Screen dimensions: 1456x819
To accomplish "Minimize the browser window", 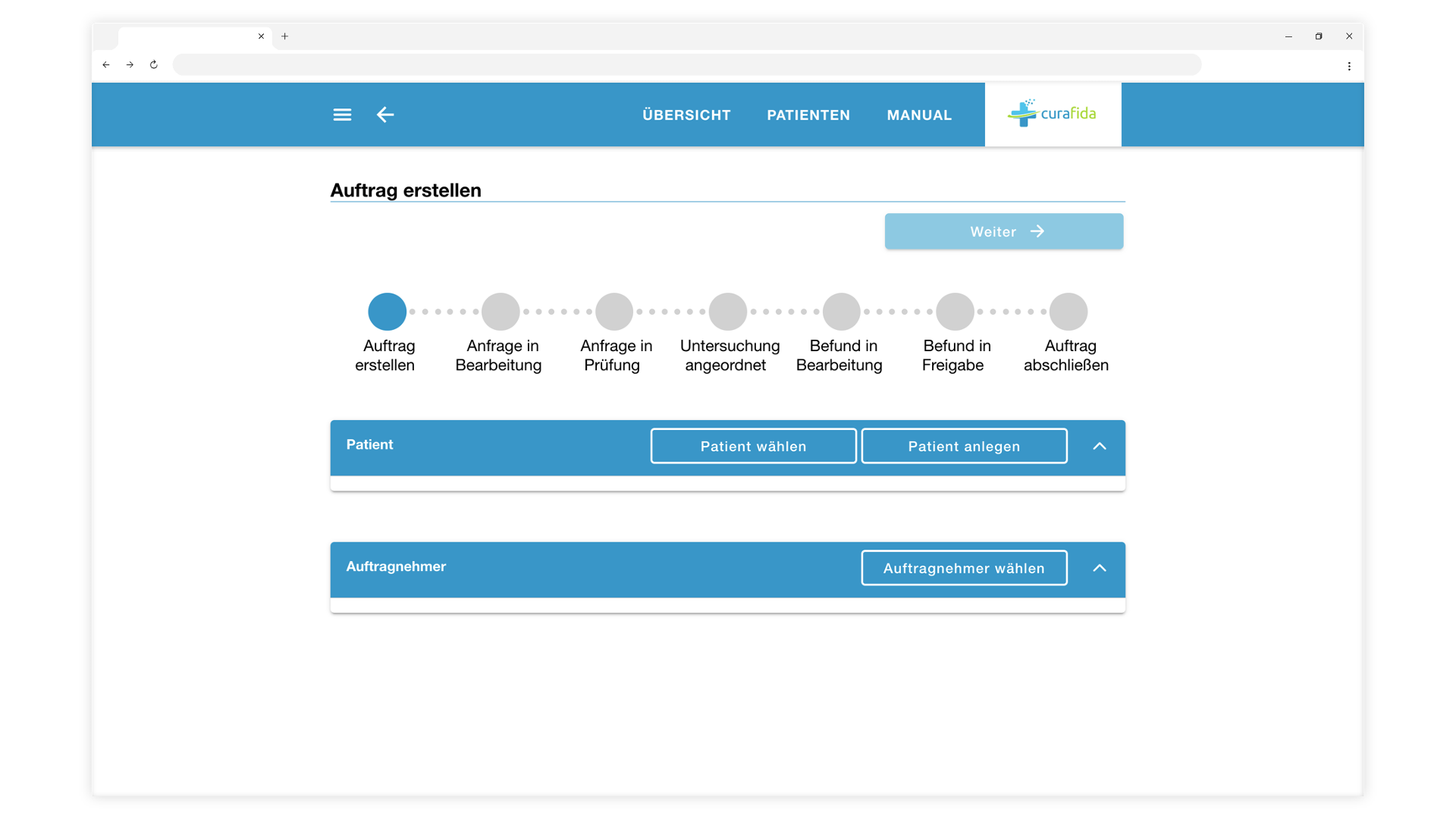I will tap(1288, 36).
